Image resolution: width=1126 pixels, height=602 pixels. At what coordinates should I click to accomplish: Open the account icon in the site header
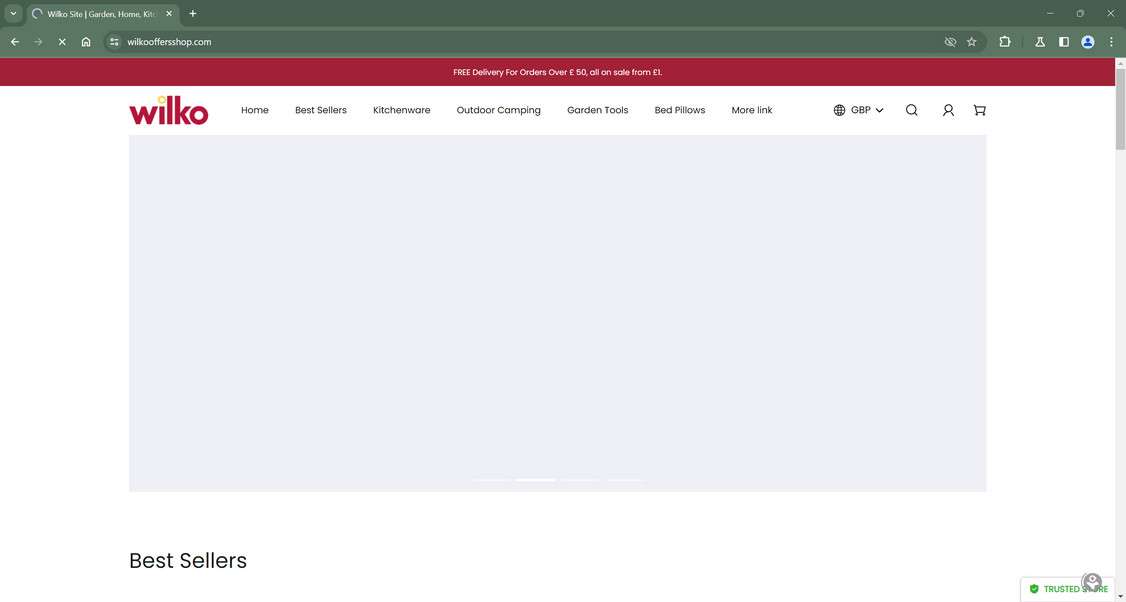point(946,110)
